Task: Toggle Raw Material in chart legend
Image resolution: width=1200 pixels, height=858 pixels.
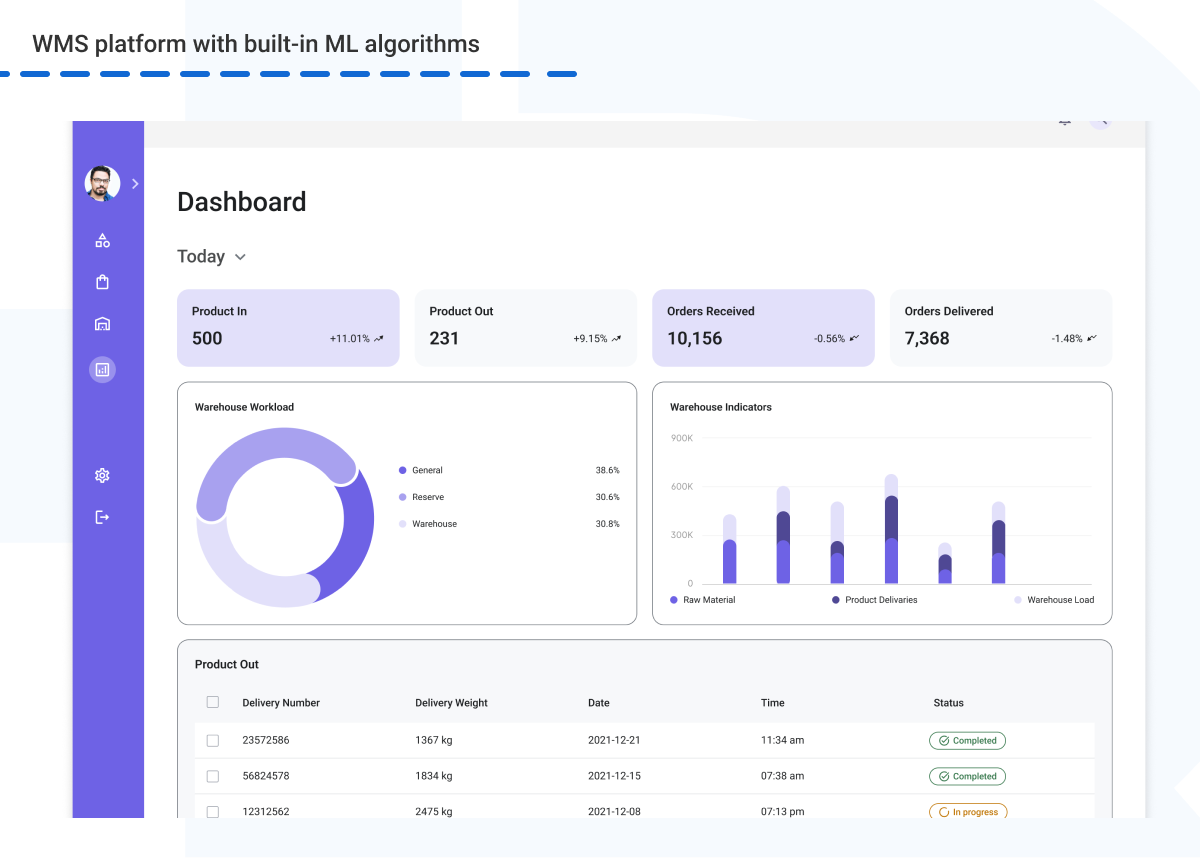Action: click(702, 600)
